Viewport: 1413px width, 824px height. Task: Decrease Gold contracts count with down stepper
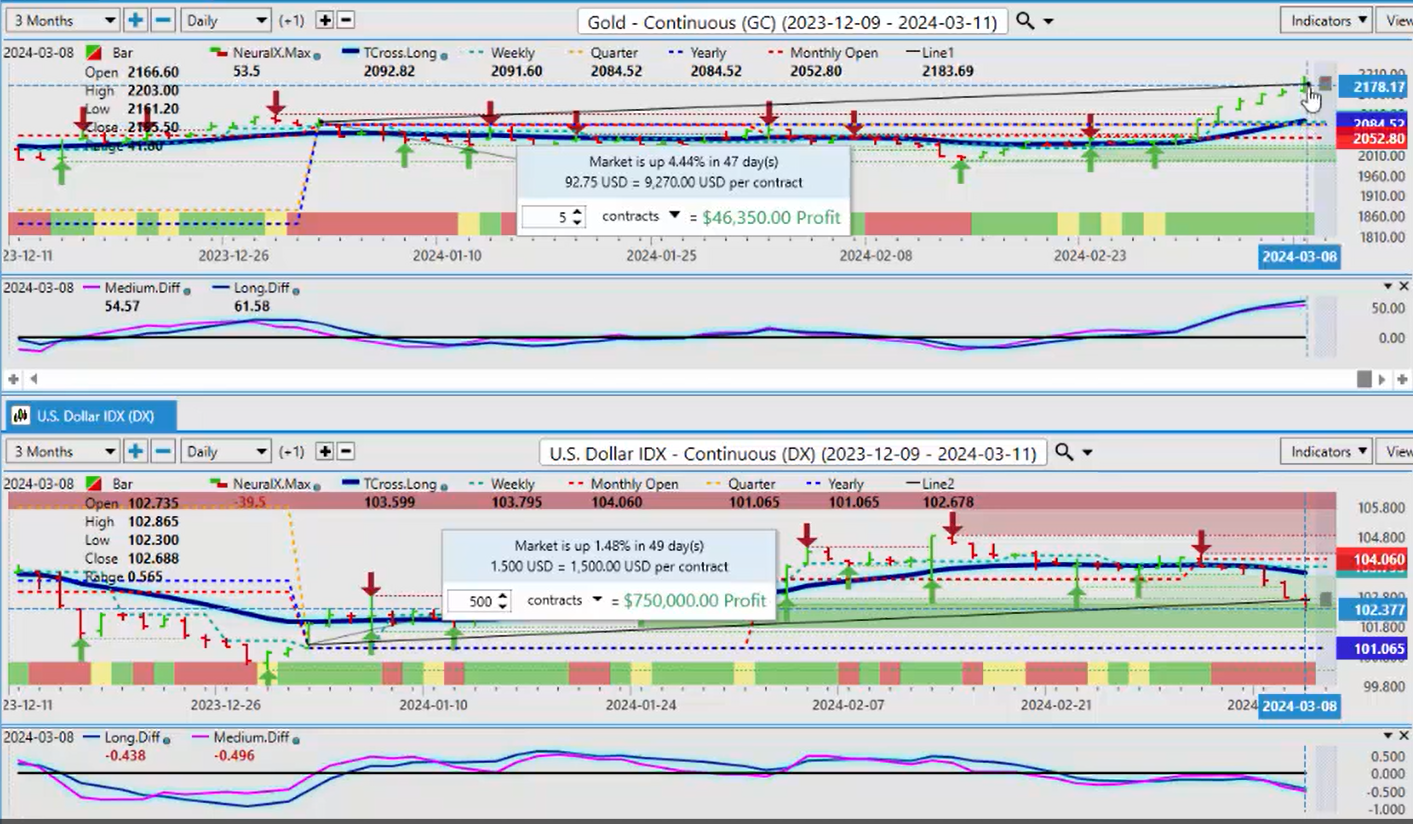(x=577, y=222)
